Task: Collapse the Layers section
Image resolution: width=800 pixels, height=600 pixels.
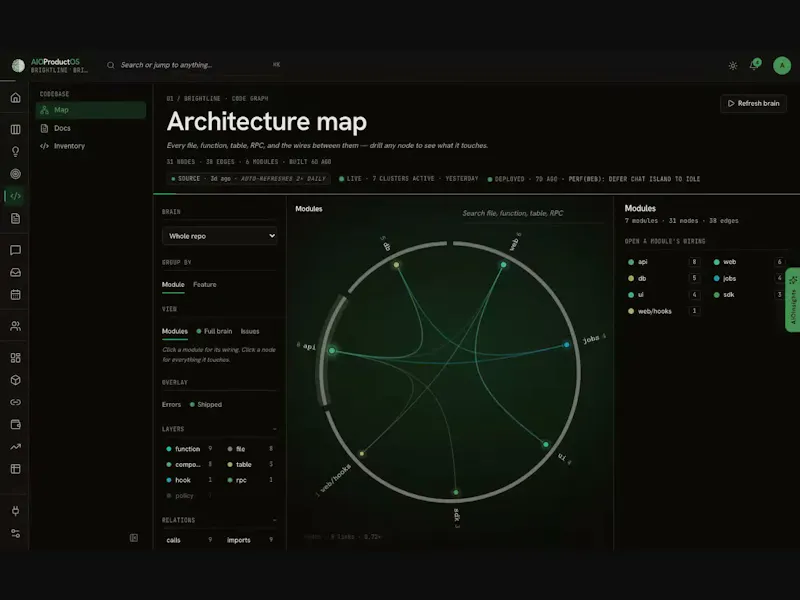Action: (274, 429)
